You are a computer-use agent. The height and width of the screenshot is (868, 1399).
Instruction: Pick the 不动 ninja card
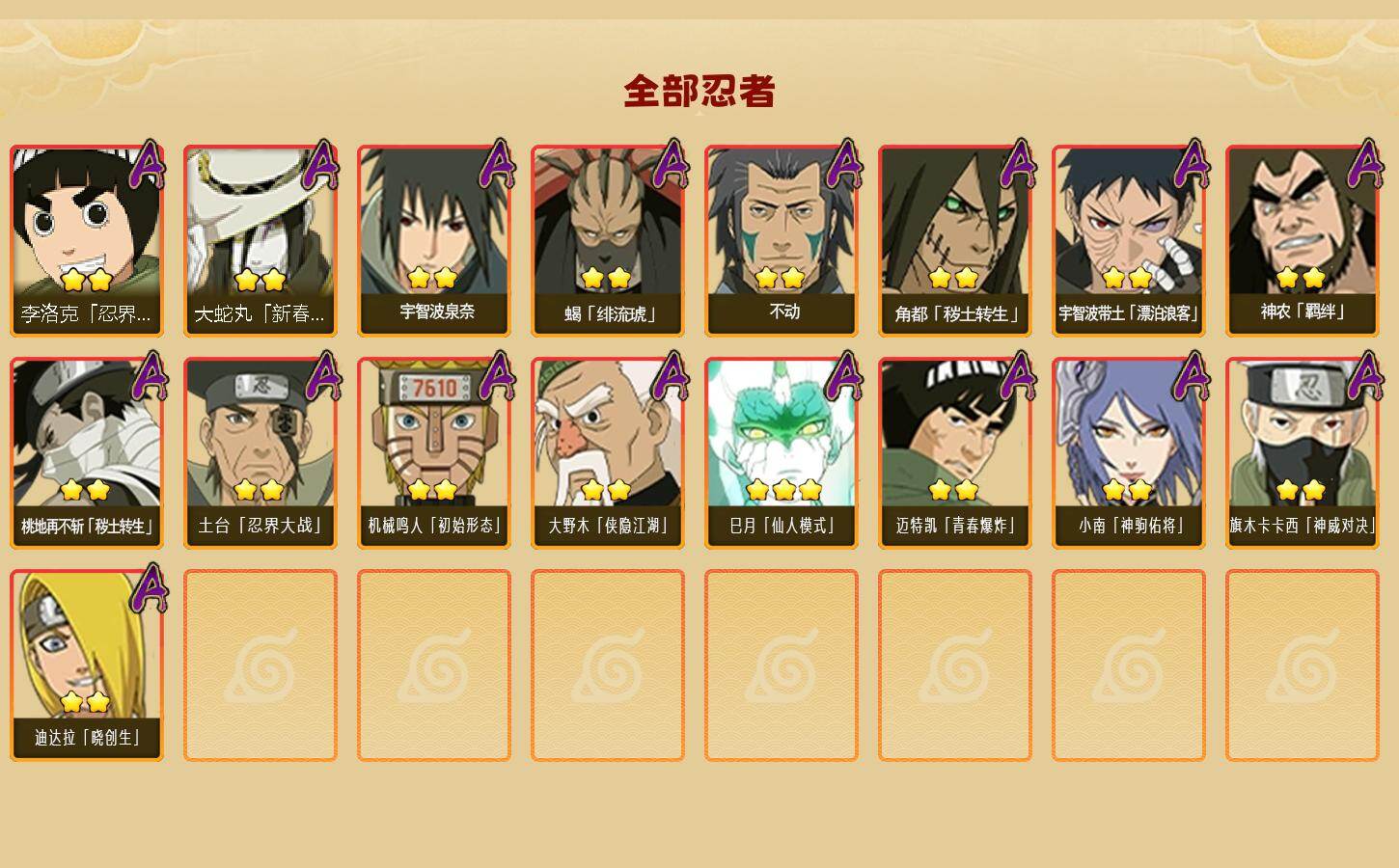pyautogui.click(x=782, y=241)
